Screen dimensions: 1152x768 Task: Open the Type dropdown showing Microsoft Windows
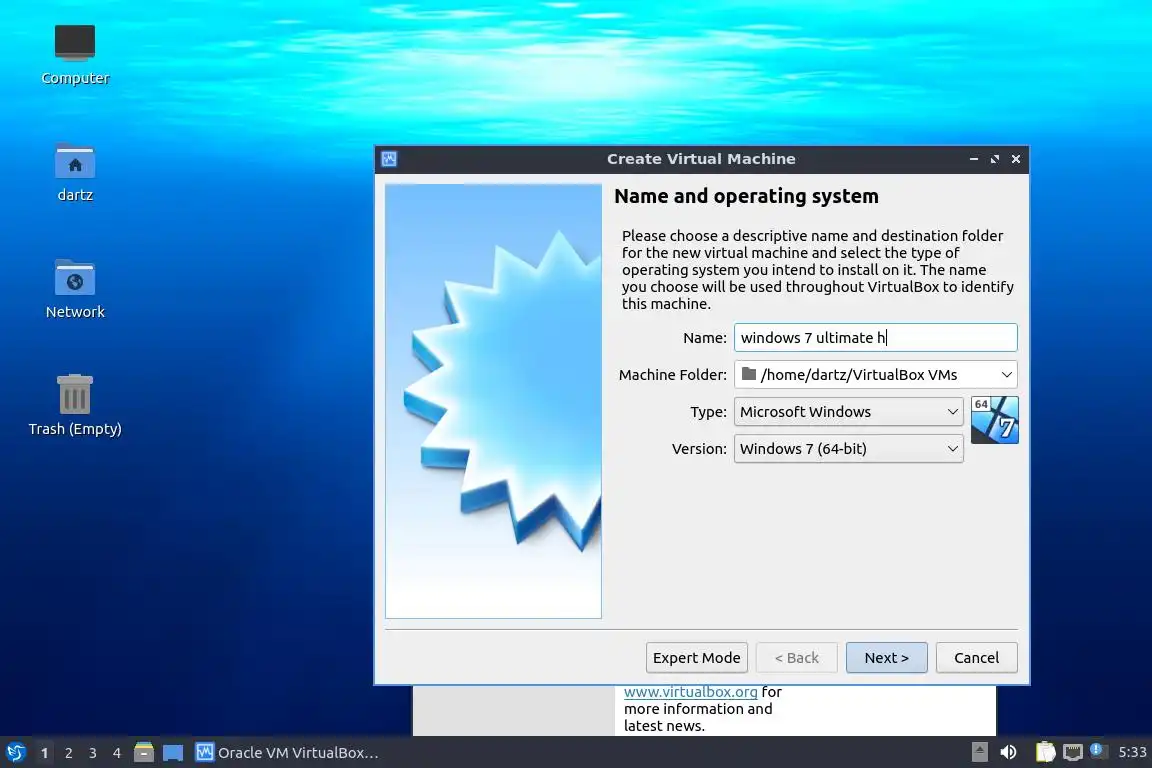click(x=849, y=412)
